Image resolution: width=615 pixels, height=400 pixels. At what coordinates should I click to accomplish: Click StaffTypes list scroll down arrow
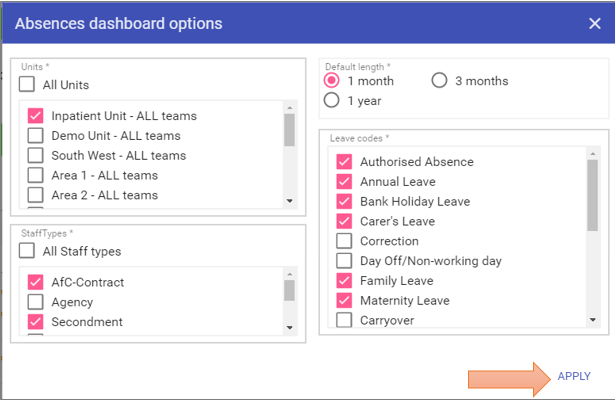tap(290, 327)
